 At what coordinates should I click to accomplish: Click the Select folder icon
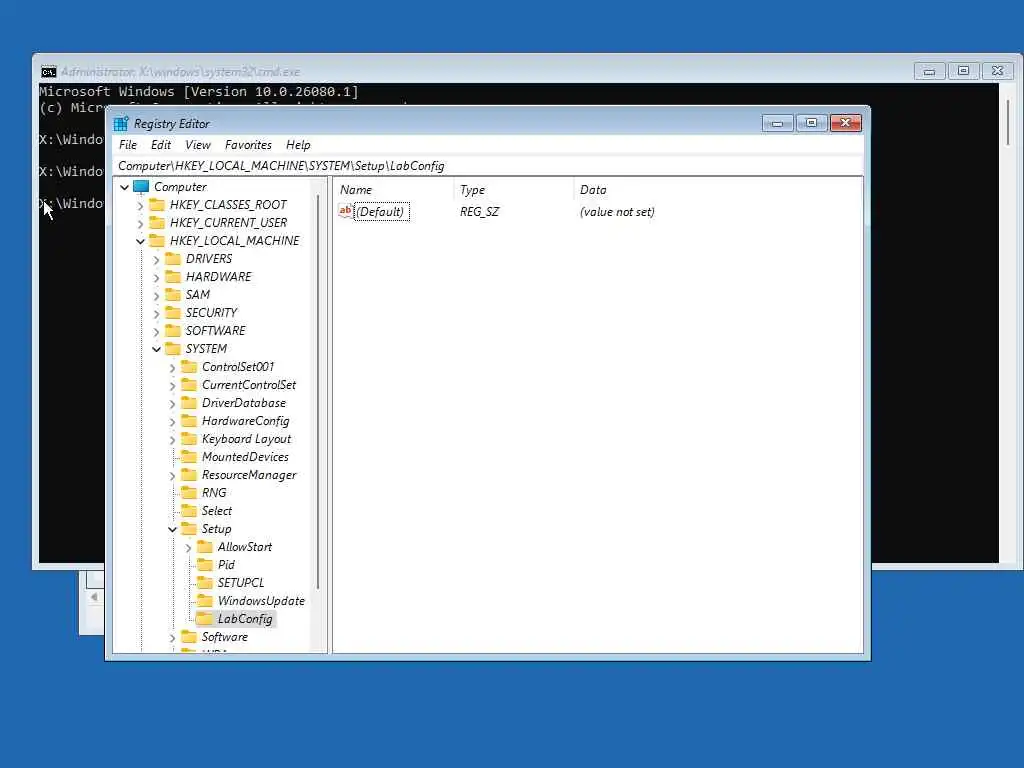(189, 511)
